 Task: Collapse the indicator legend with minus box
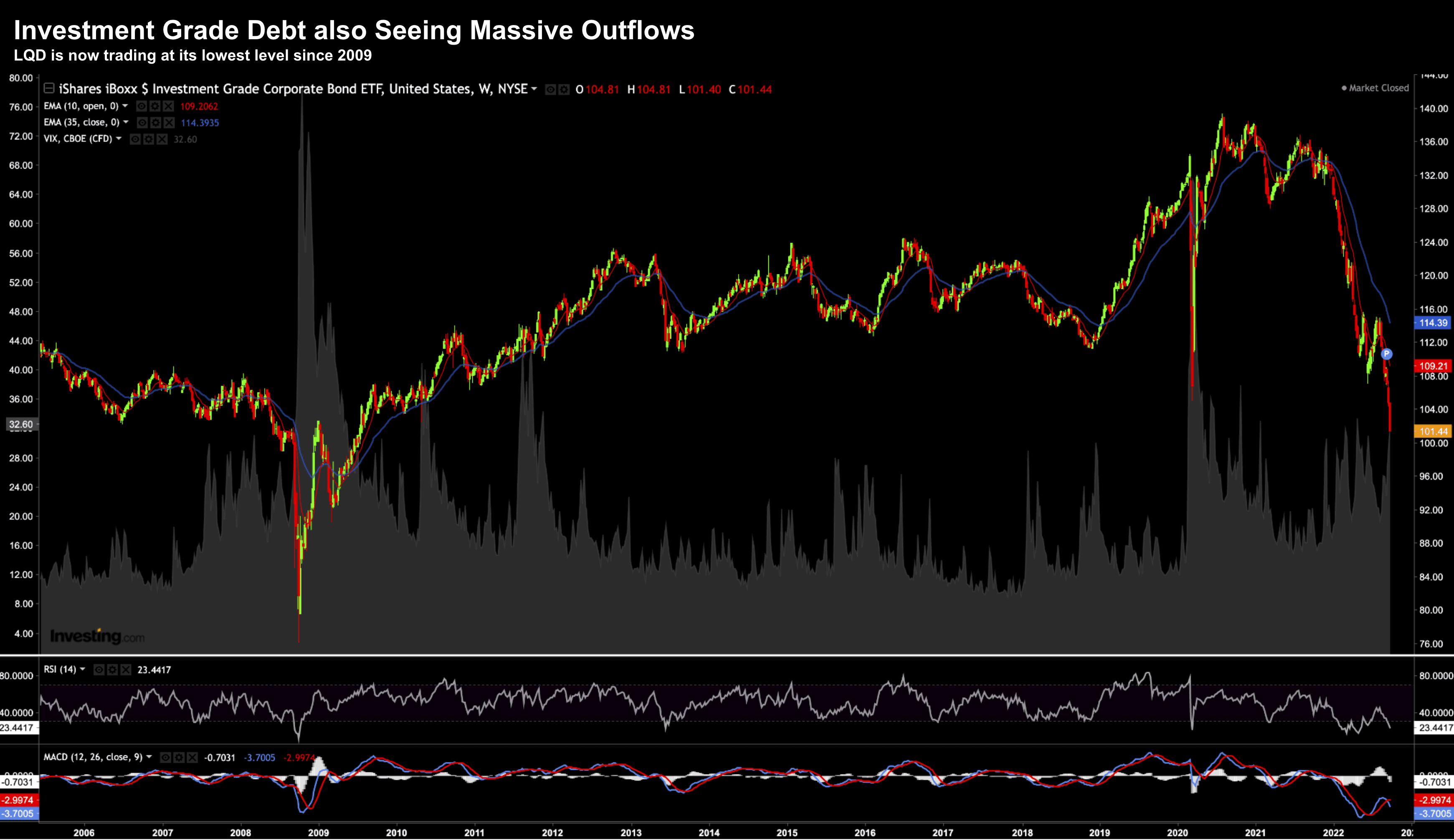coord(49,88)
